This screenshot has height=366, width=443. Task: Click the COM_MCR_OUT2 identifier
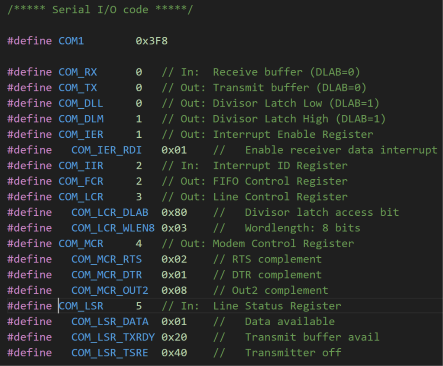click(110, 291)
